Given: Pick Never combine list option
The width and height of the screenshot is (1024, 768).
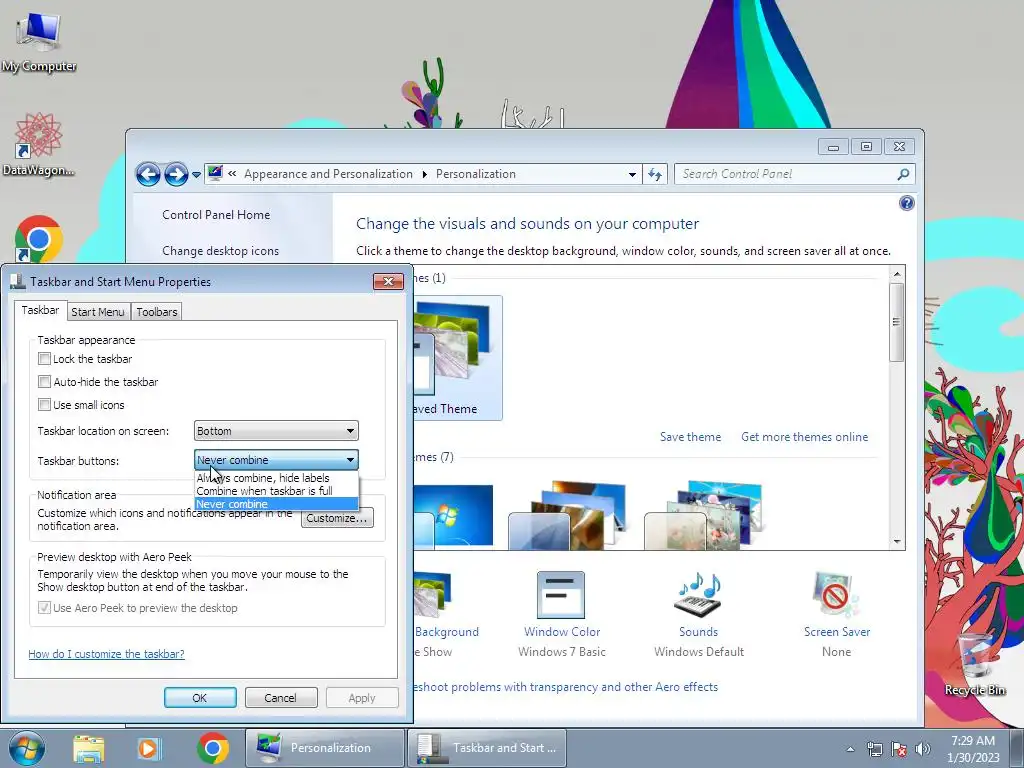Looking at the screenshot, I should [276, 504].
